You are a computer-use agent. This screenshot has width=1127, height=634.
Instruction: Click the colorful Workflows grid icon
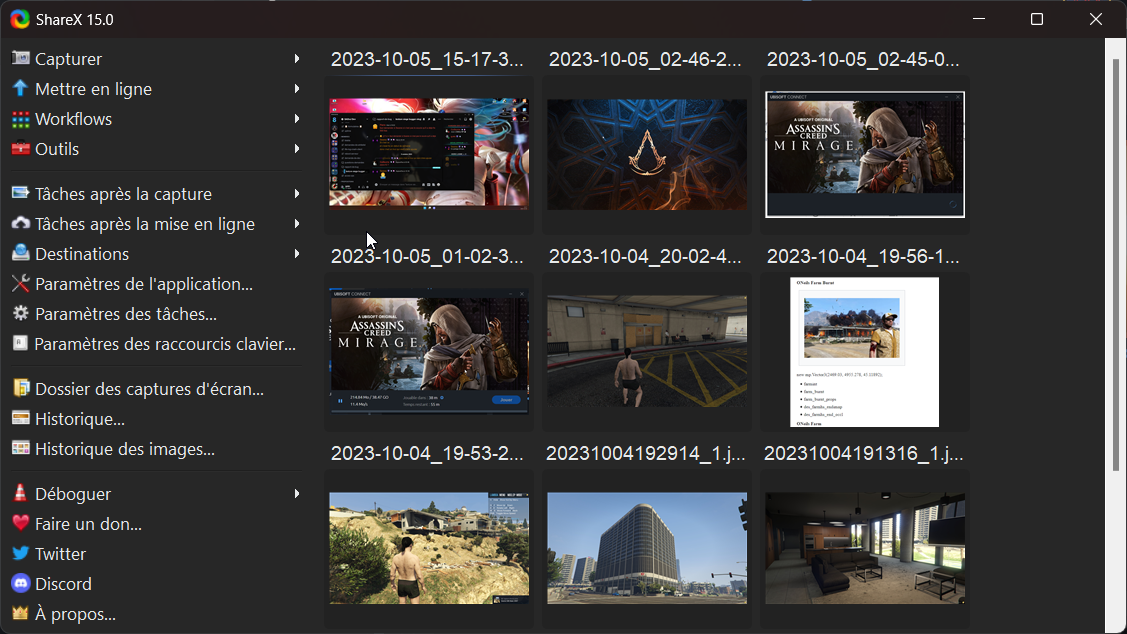(20, 119)
